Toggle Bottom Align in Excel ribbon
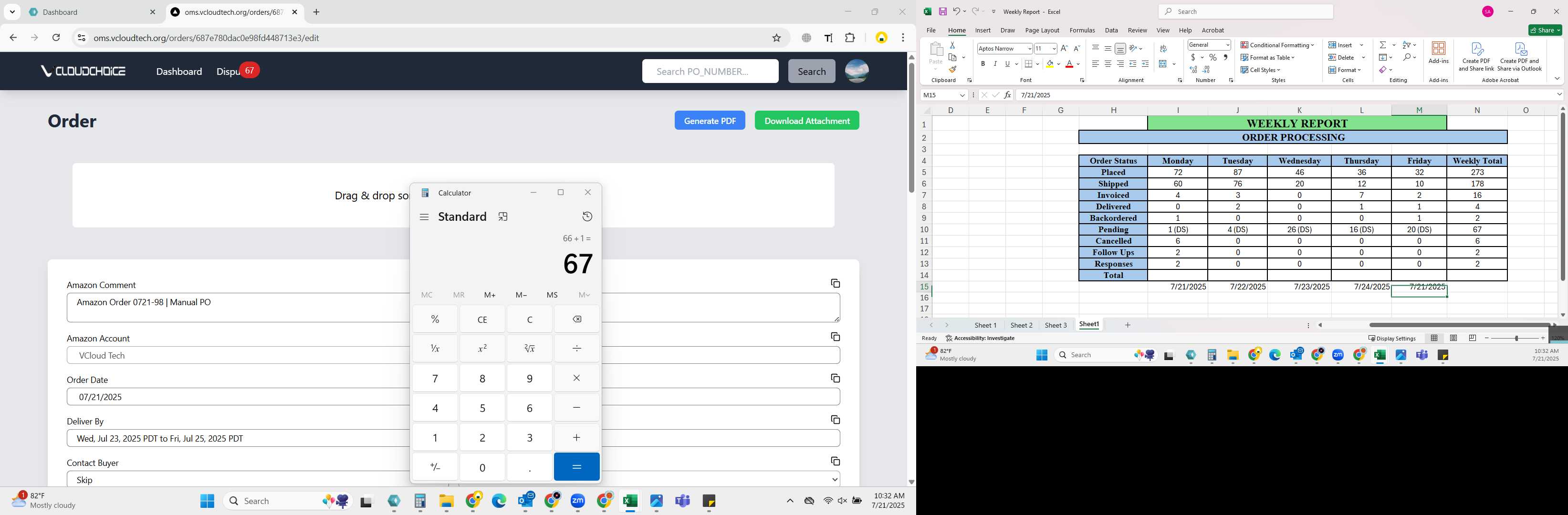 click(1120, 49)
